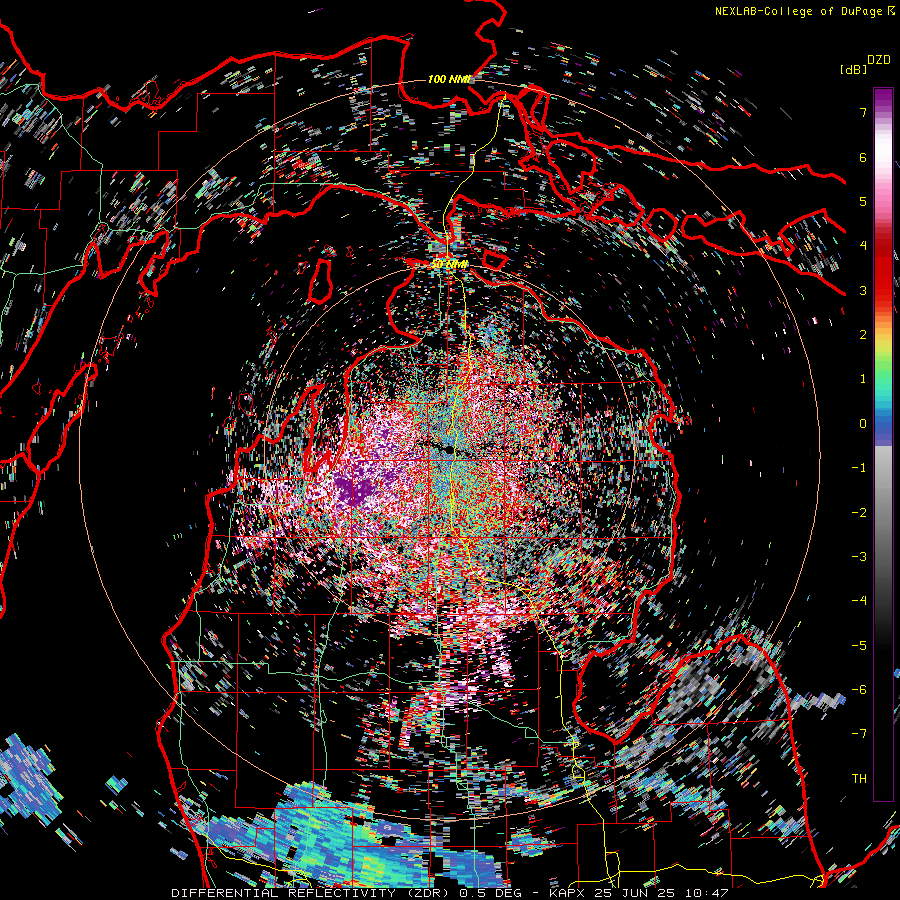Click the -2 value on the color scale

859,513
